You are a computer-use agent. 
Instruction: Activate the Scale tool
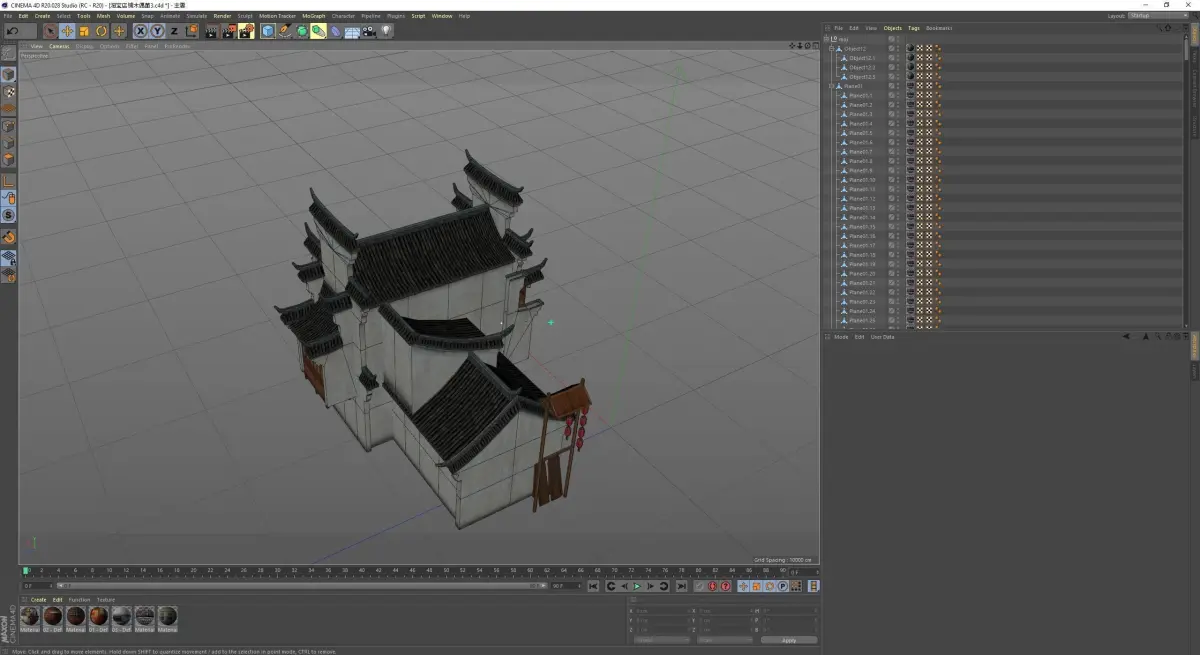[x=84, y=31]
